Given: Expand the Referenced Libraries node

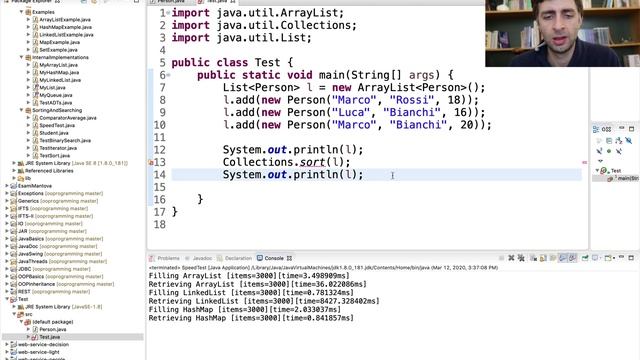Looking at the screenshot, I should coord(14,171).
